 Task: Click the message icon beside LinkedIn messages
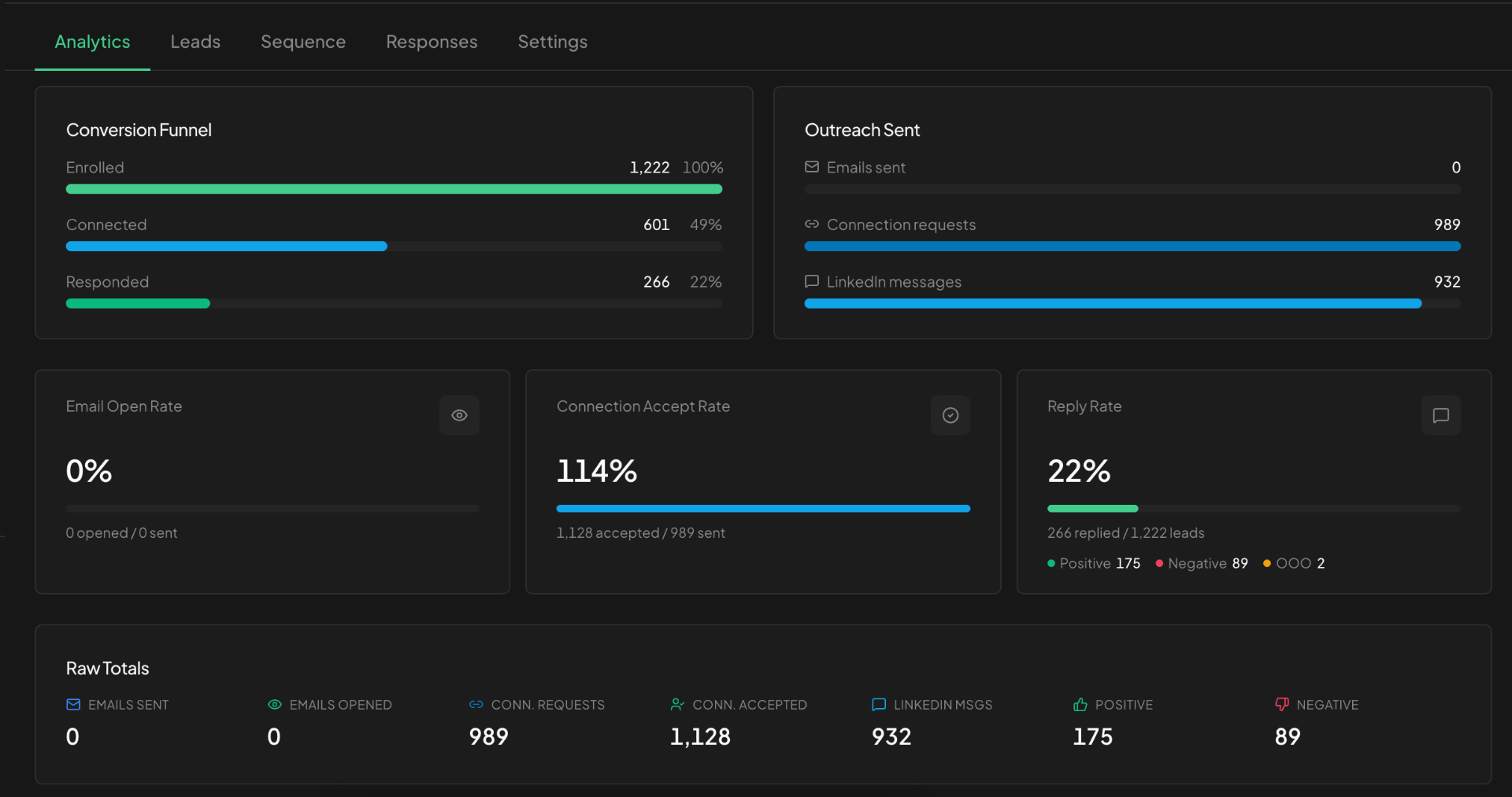pos(812,281)
